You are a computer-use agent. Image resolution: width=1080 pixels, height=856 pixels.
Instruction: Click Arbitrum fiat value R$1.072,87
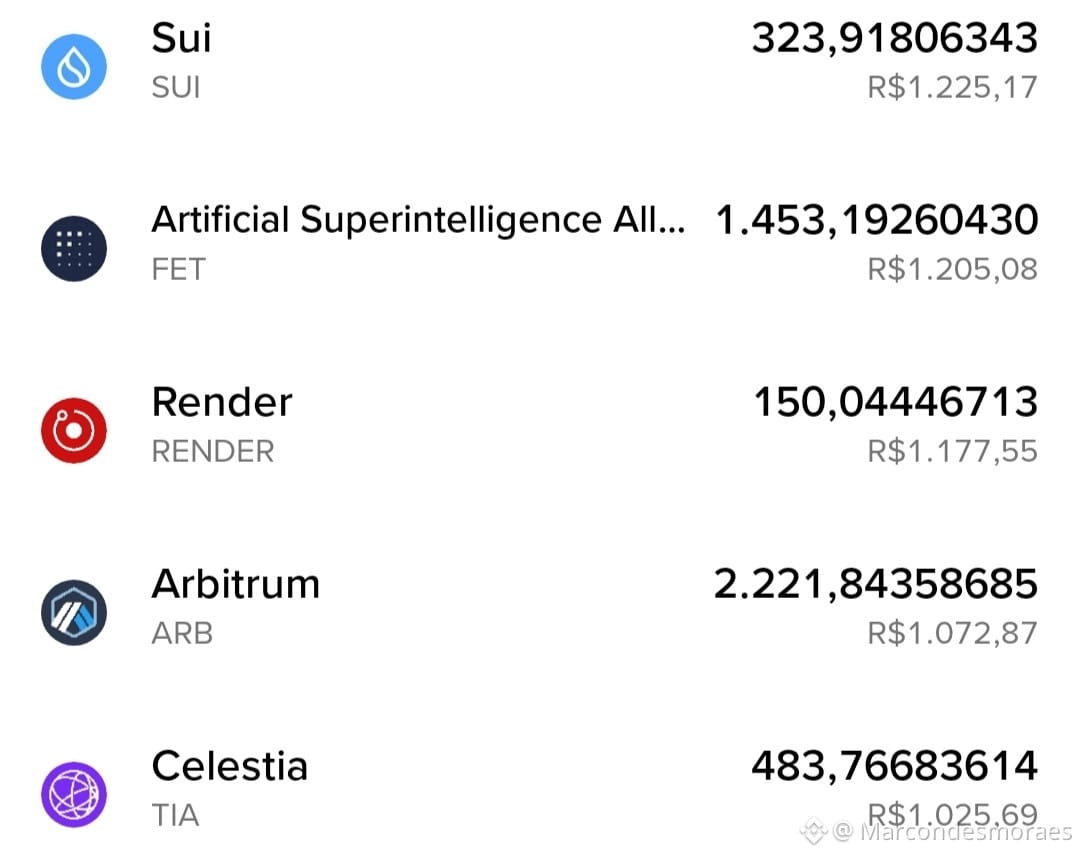[953, 633]
